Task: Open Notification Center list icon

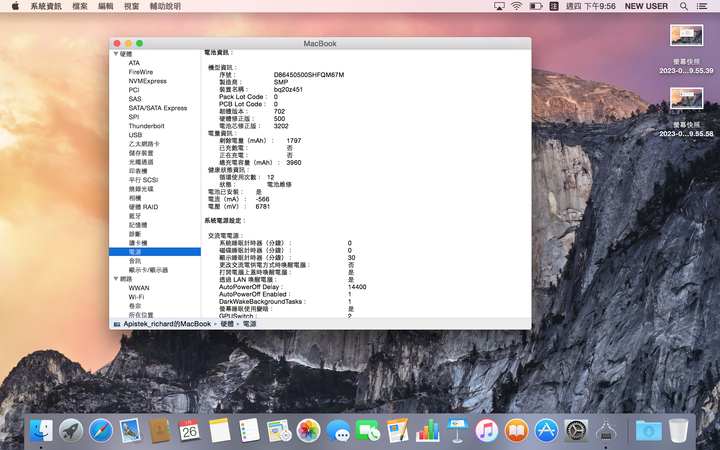Action: (702, 6)
